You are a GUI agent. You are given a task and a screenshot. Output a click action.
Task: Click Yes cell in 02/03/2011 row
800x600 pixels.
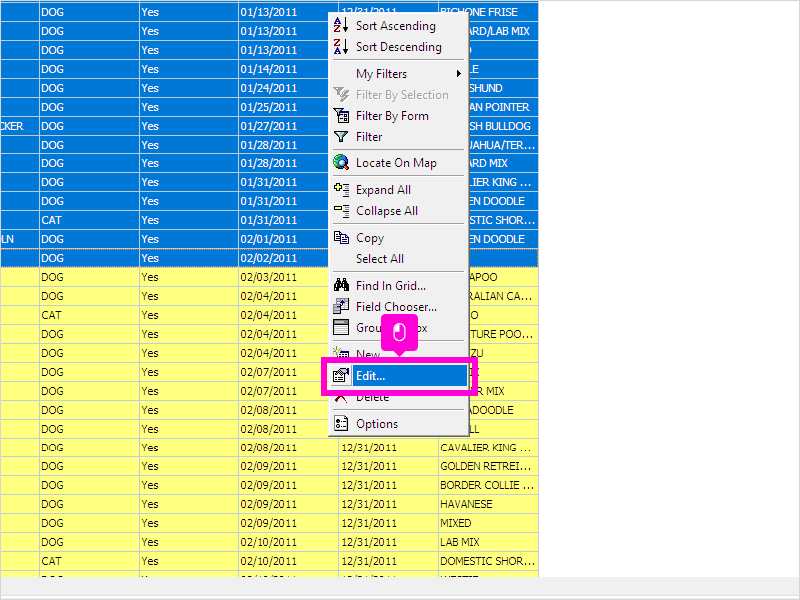click(189, 277)
